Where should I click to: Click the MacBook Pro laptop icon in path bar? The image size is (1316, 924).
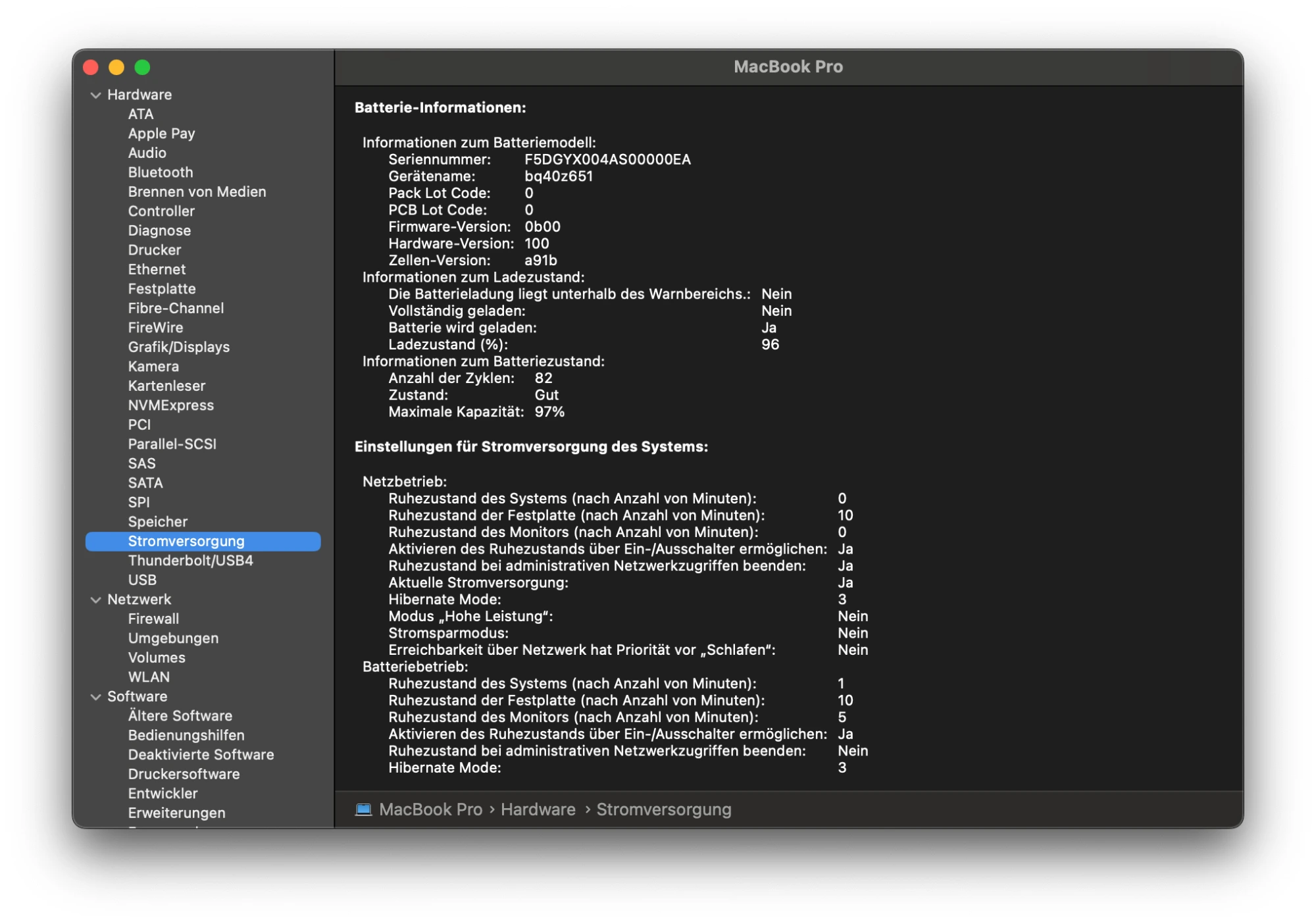[363, 809]
